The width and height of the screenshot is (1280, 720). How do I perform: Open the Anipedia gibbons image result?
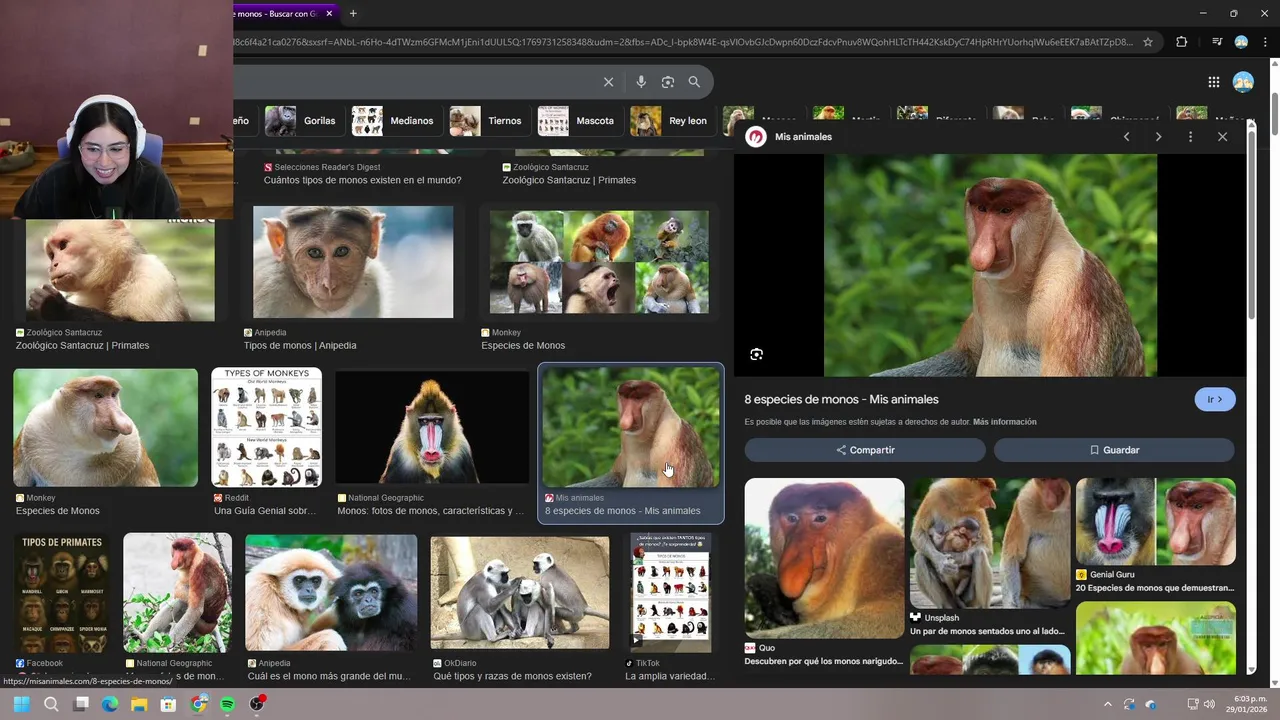331,593
